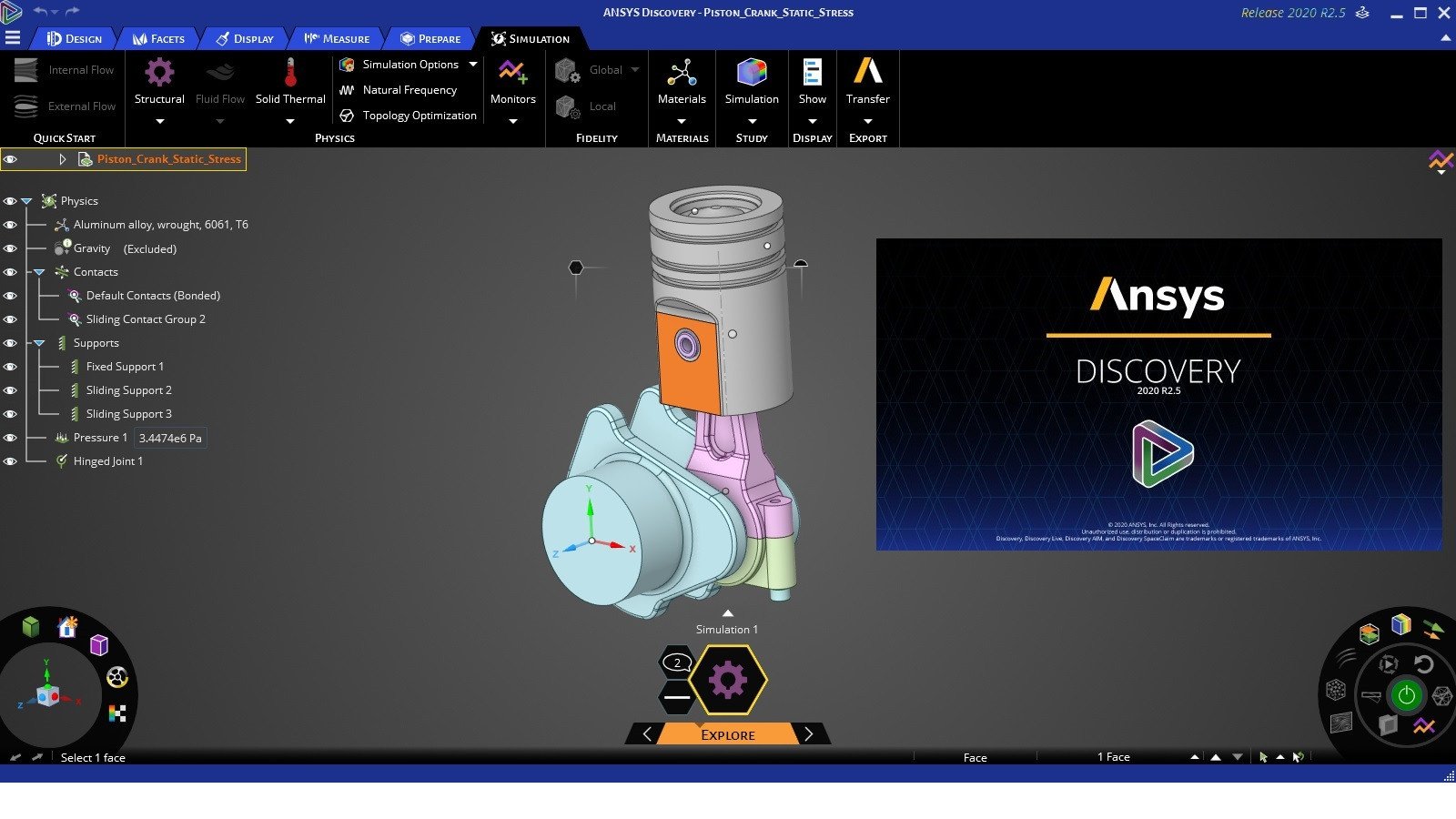Click the monitor chart icon at top right of viewport
This screenshot has height=819, width=1456.
click(1441, 162)
